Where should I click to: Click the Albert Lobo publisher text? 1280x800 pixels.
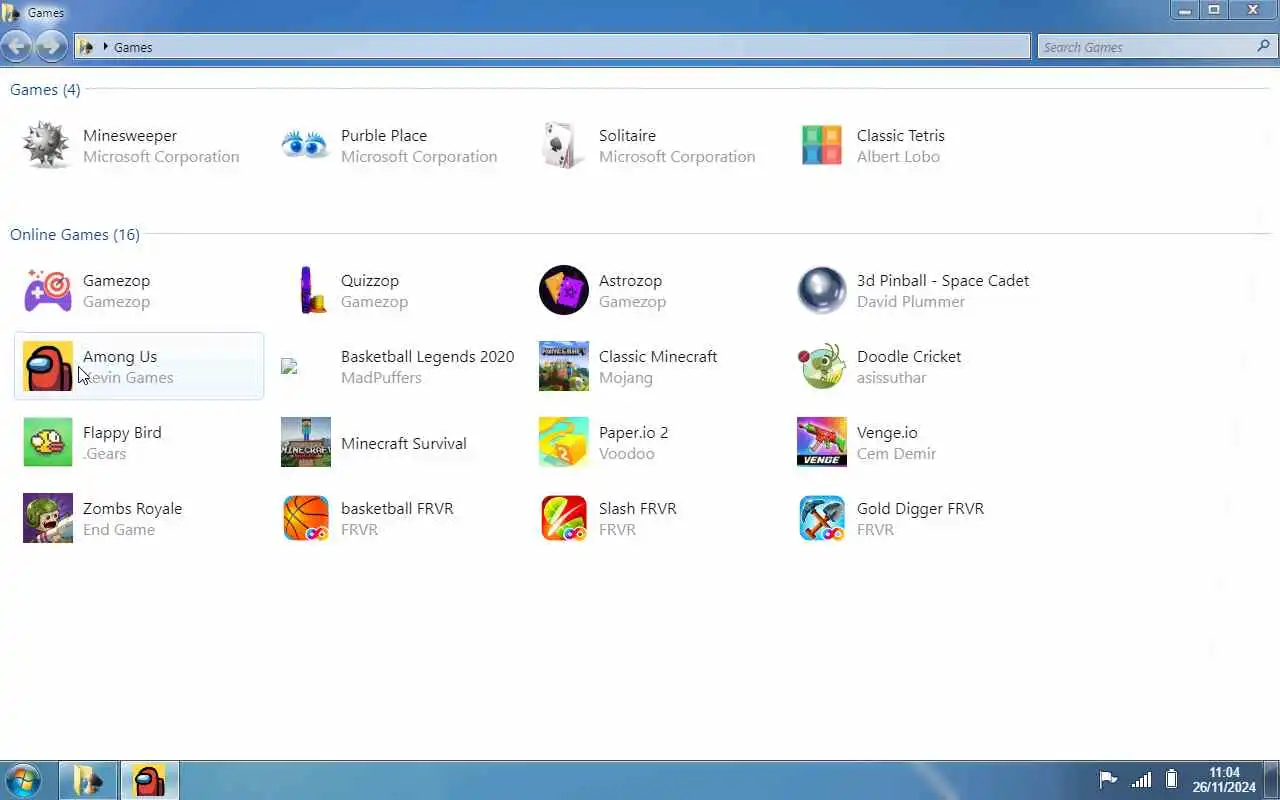[x=898, y=157]
